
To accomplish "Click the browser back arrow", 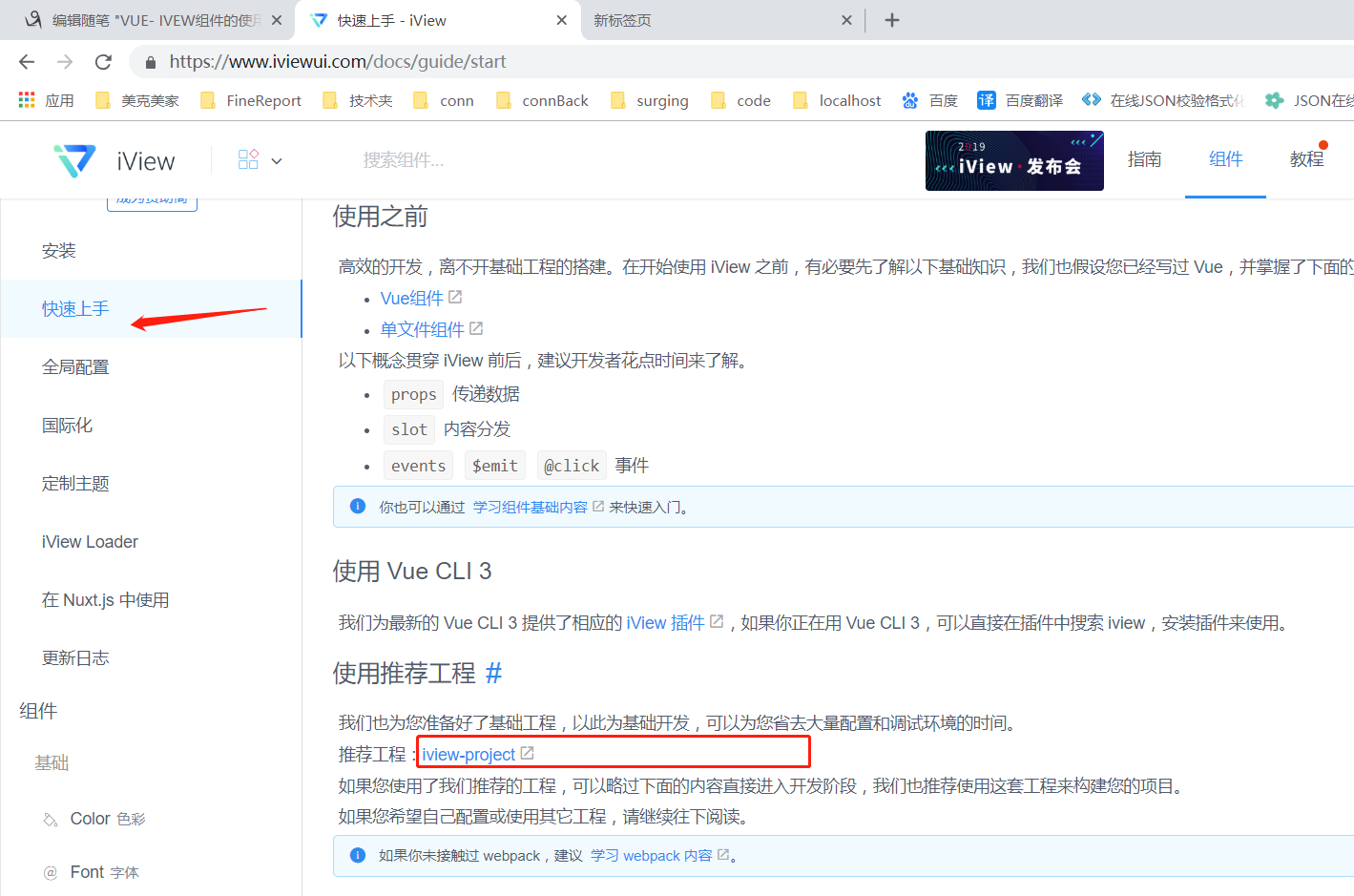I will click(x=27, y=62).
